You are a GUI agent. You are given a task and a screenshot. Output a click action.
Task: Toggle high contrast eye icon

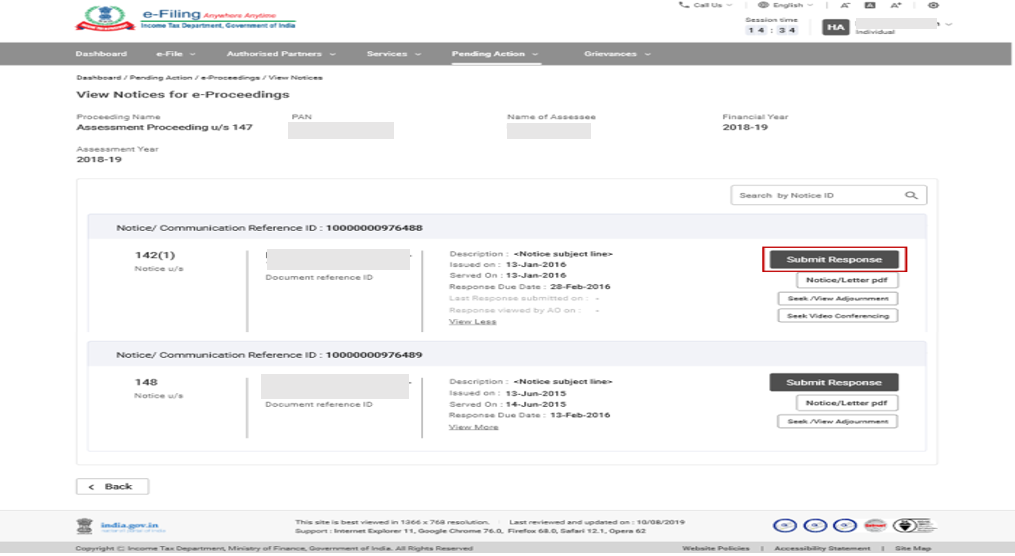933,6
